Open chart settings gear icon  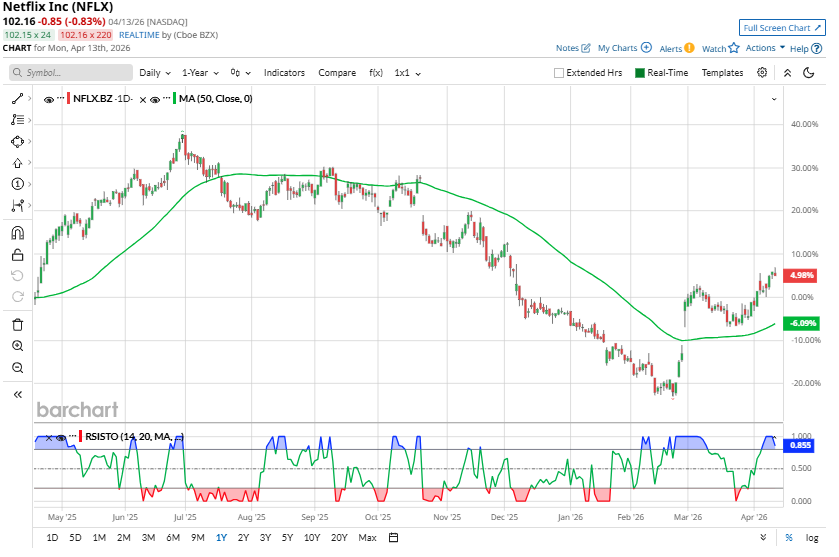[x=762, y=73]
